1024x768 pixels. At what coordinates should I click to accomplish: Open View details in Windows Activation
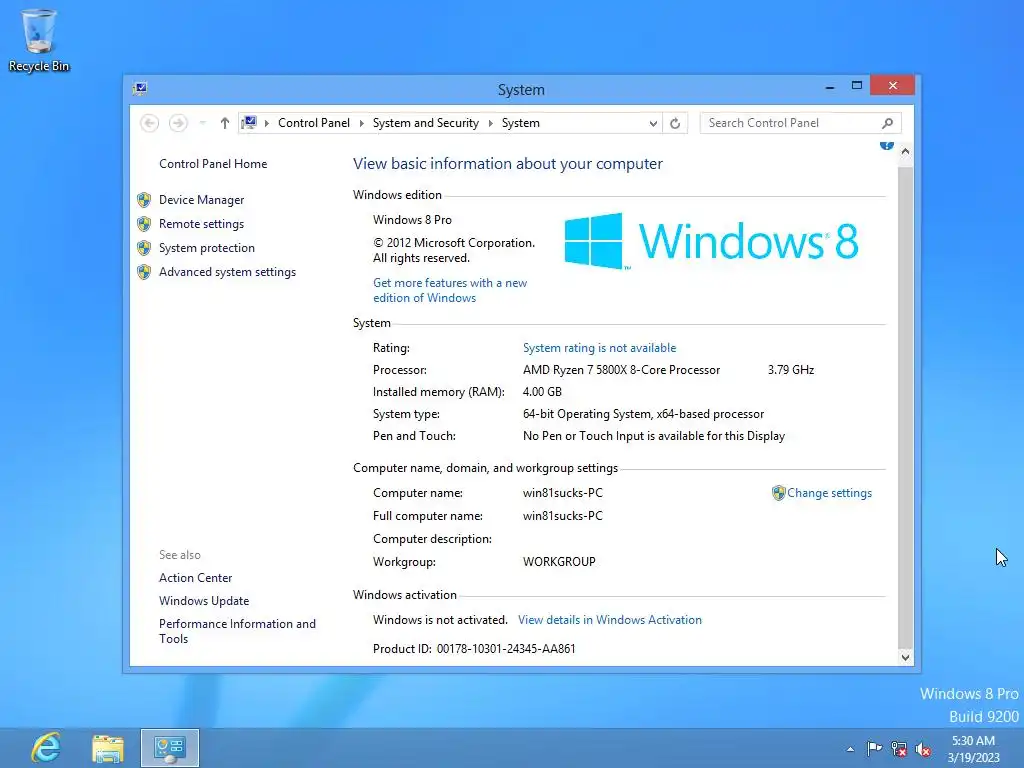(x=610, y=620)
